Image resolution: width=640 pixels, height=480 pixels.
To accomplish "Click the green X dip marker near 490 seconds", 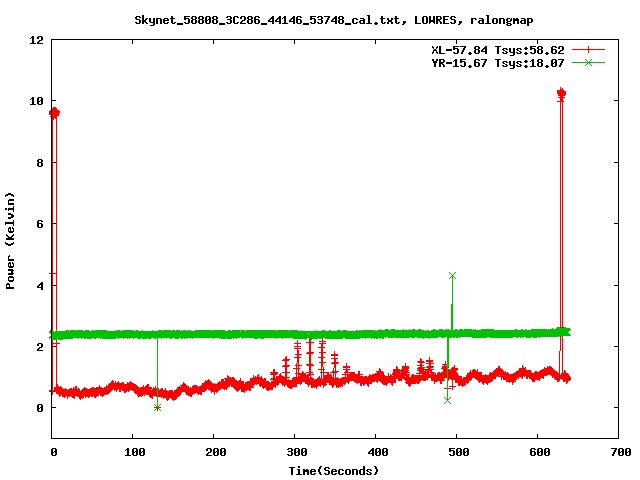I will [447, 400].
